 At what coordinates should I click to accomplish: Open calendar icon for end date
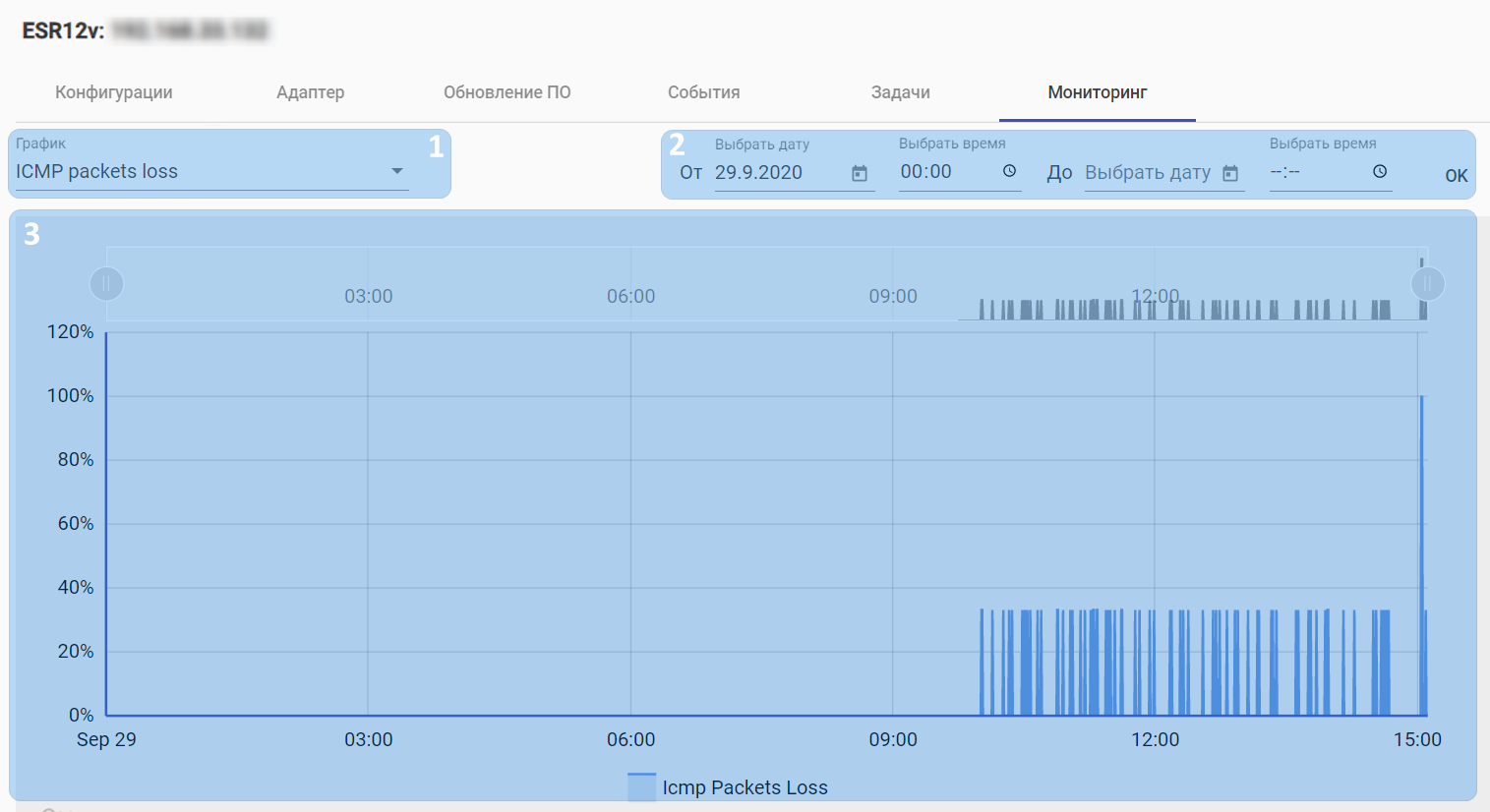click(x=1230, y=173)
